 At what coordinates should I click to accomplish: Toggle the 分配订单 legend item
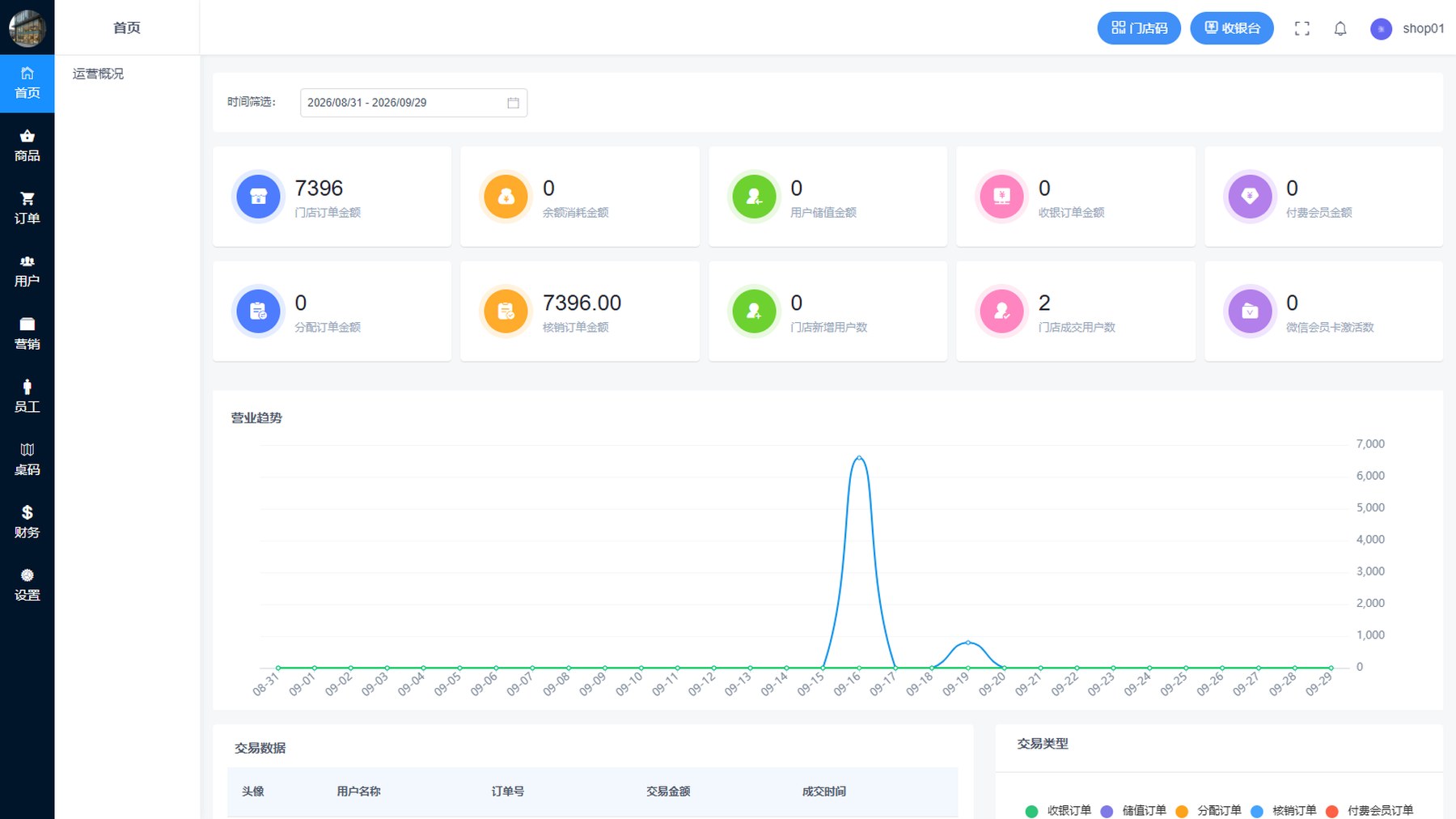pyautogui.click(x=1208, y=810)
